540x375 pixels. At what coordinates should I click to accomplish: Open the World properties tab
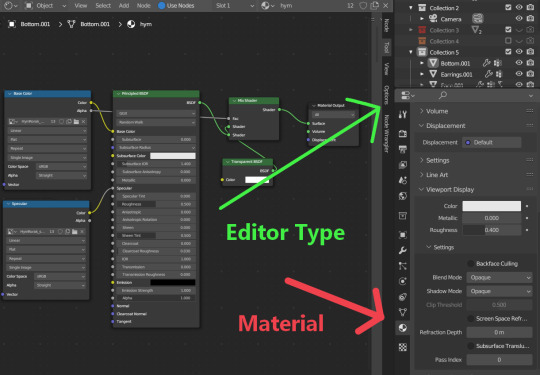tap(402, 196)
